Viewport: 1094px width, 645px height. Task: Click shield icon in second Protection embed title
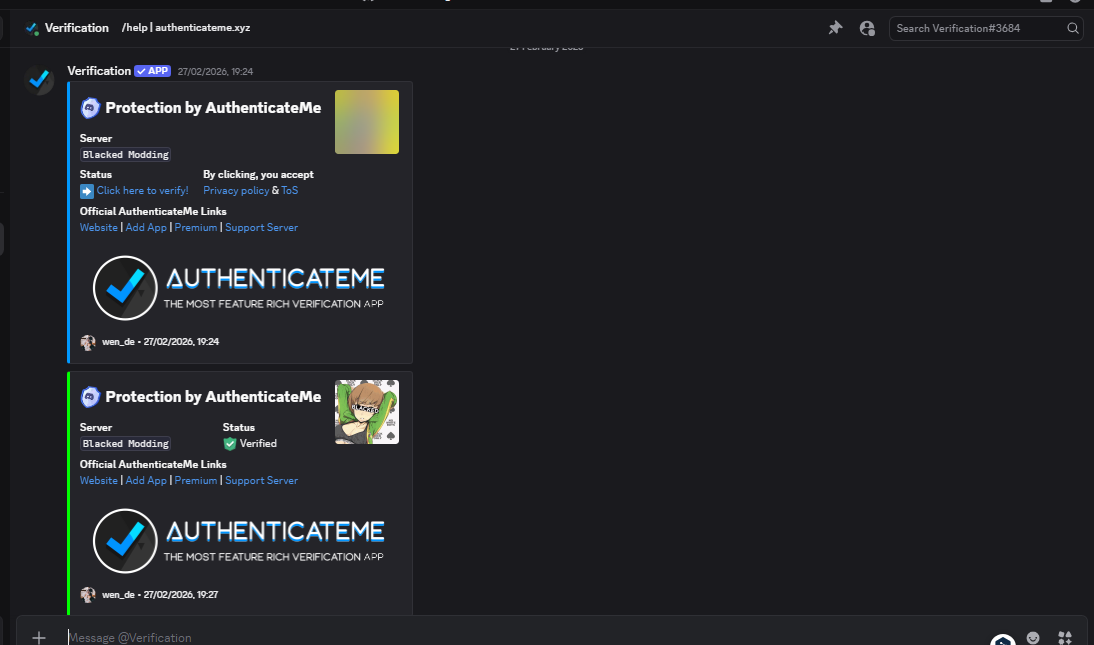pos(90,396)
